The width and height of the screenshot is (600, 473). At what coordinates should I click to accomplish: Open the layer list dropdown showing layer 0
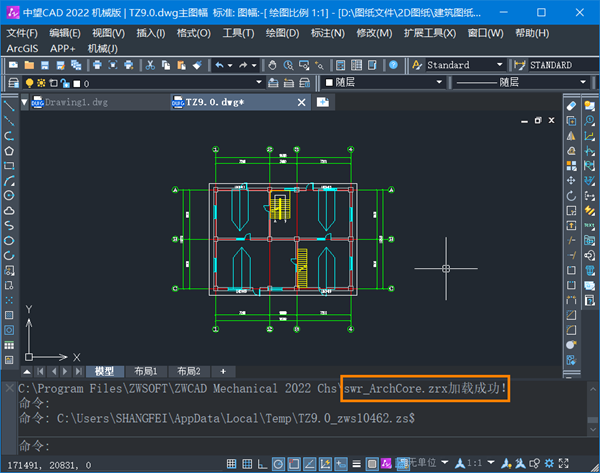click(x=143, y=83)
